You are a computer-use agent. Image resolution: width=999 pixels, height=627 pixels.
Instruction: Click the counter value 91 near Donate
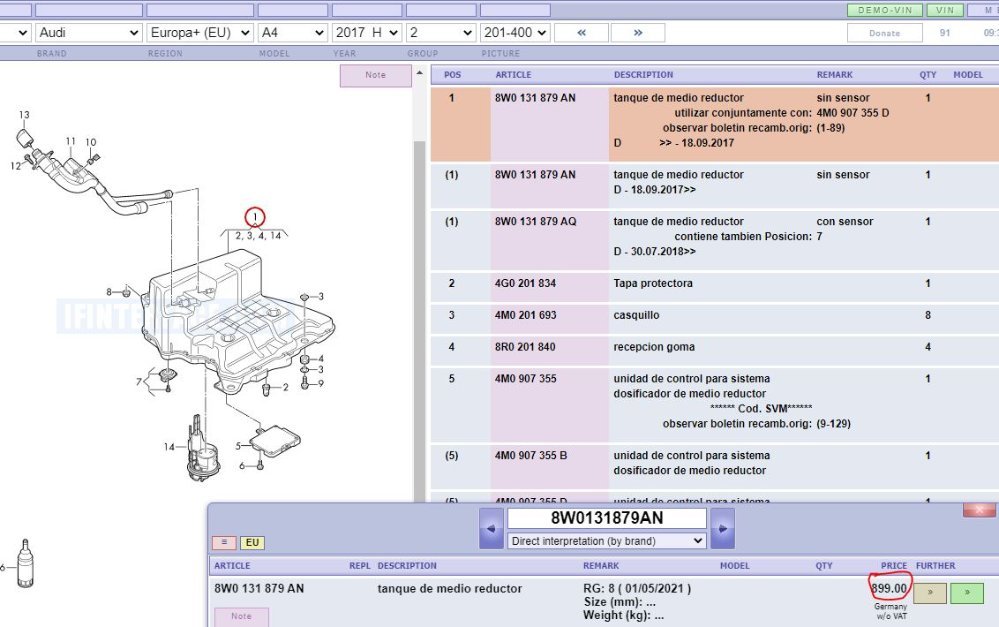coord(944,32)
